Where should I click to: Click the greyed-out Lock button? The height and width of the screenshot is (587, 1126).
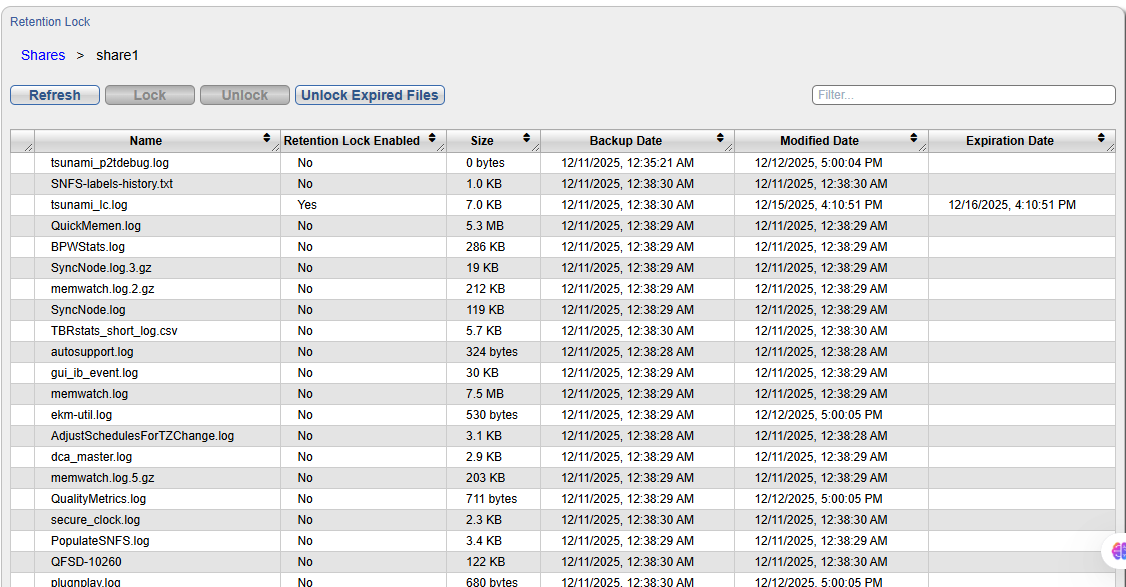150,95
